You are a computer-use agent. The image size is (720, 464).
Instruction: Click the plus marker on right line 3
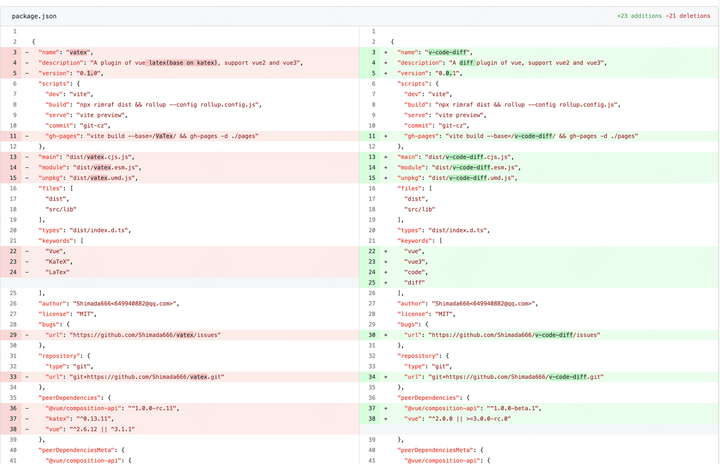point(386,51)
